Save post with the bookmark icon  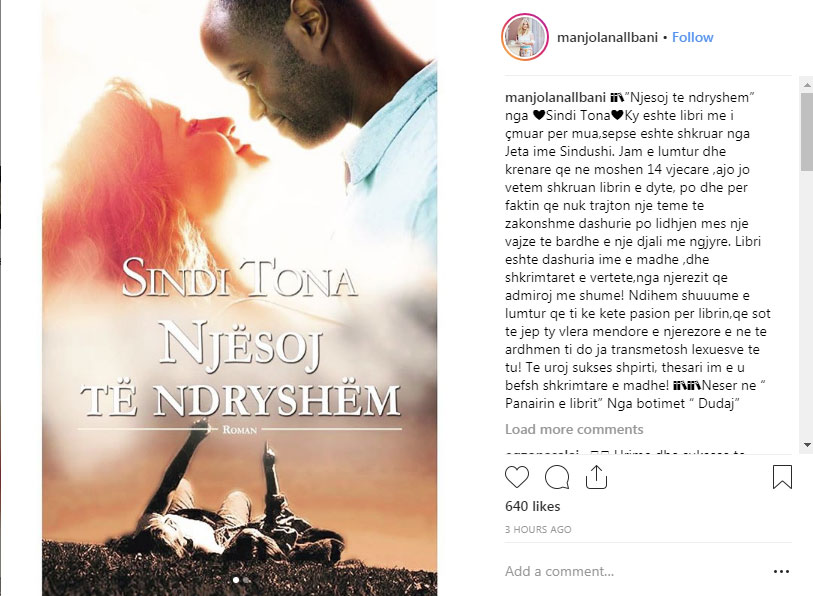[x=782, y=477]
